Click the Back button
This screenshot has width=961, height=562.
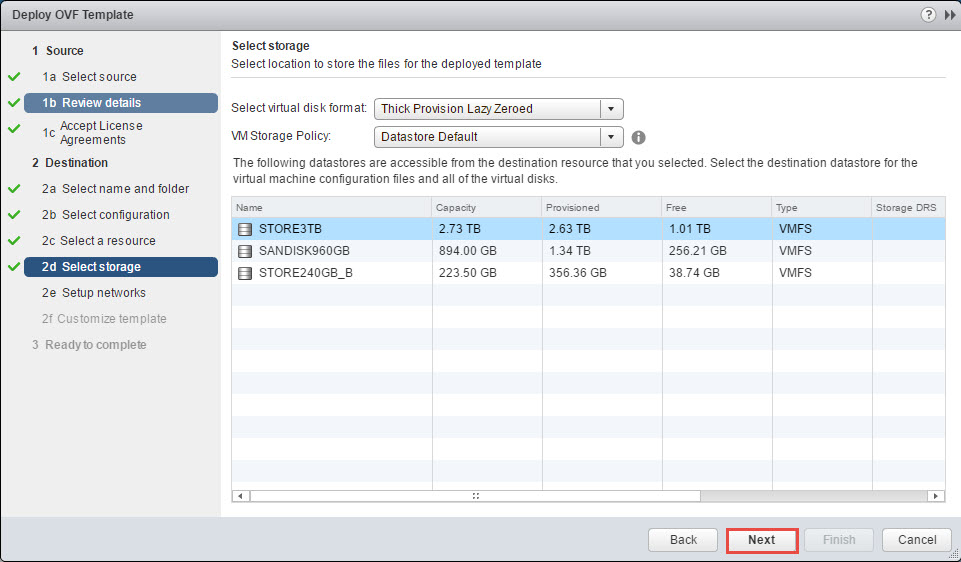(x=683, y=540)
